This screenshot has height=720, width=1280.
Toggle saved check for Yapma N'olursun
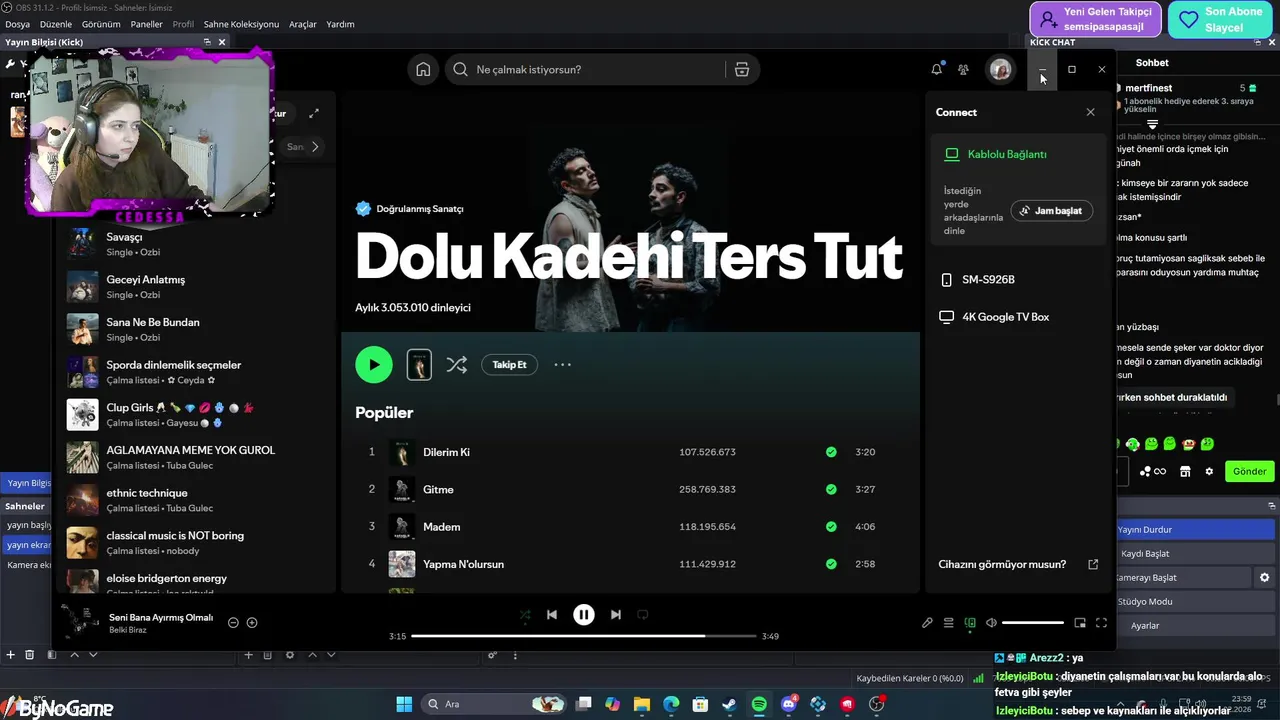pos(831,564)
